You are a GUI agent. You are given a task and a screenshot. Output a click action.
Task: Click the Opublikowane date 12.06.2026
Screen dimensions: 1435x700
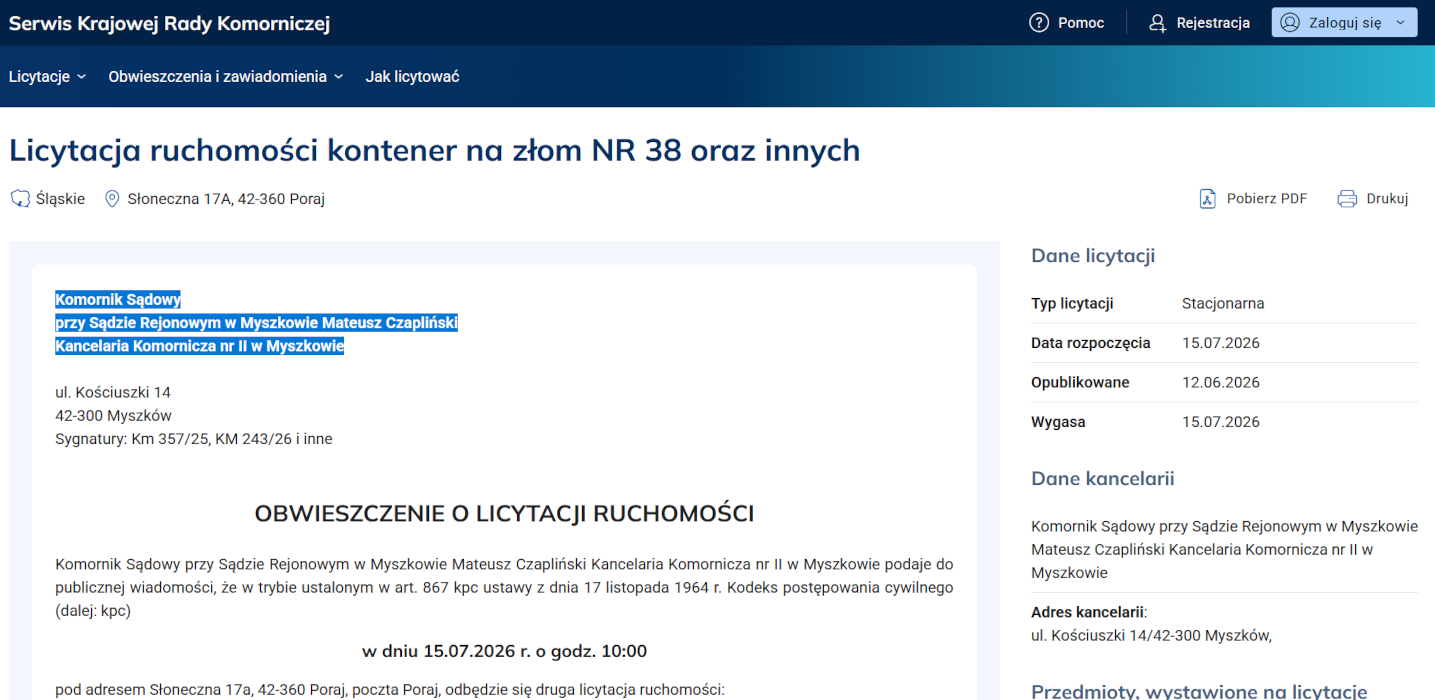1221,382
